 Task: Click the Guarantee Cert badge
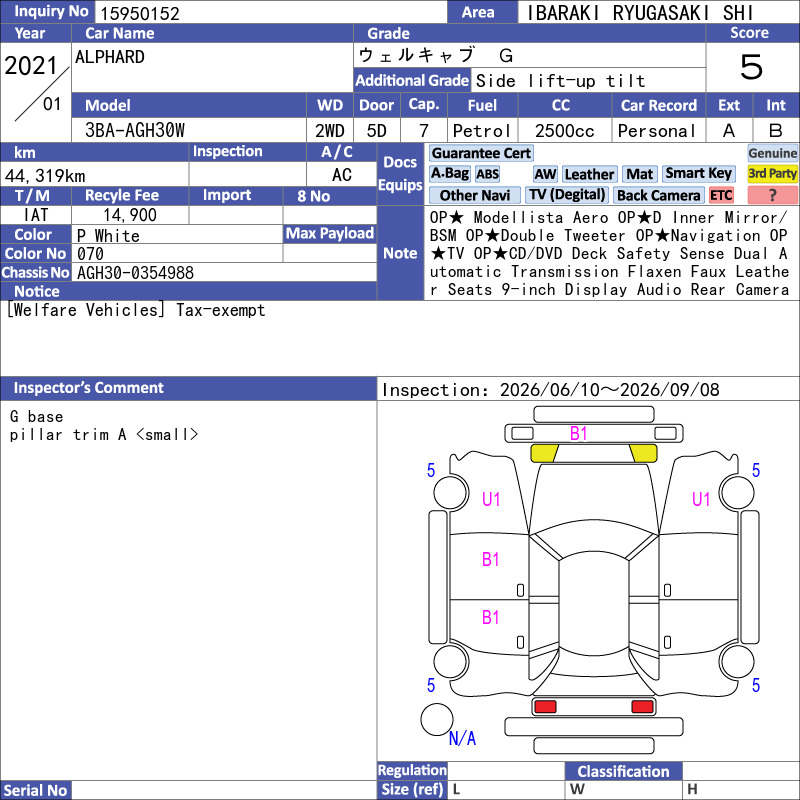tap(481, 153)
